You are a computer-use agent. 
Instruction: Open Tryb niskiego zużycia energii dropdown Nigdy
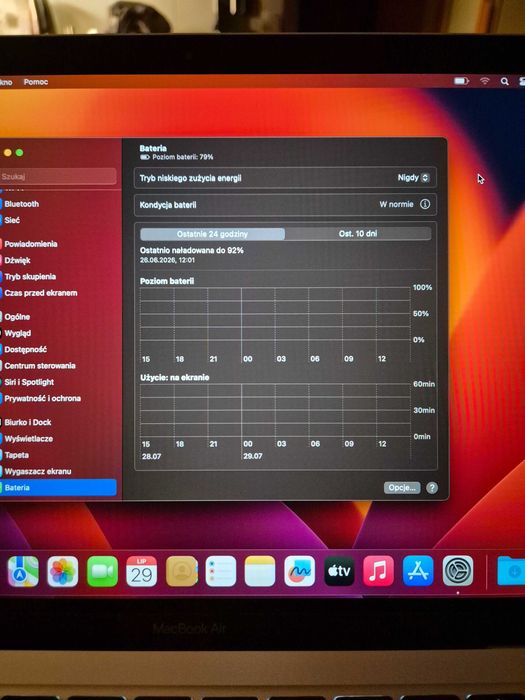413,178
